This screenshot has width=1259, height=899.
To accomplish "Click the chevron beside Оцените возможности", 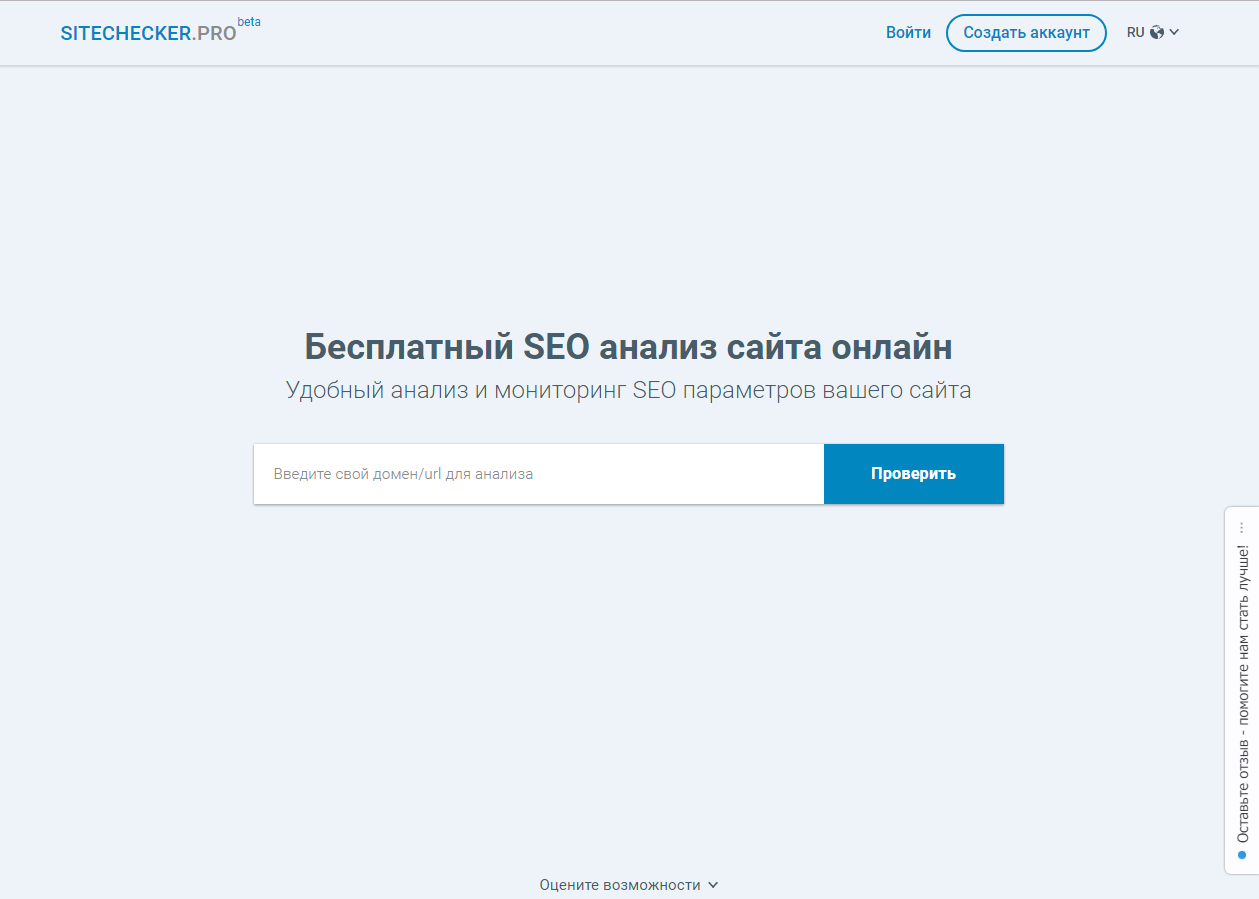I will tap(712, 885).
